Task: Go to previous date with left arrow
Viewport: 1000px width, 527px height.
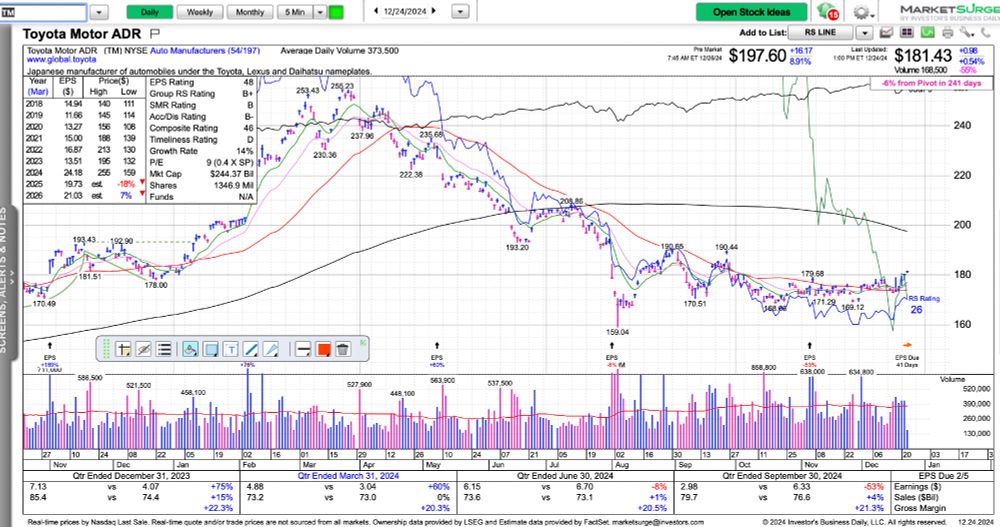Action: coord(376,11)
